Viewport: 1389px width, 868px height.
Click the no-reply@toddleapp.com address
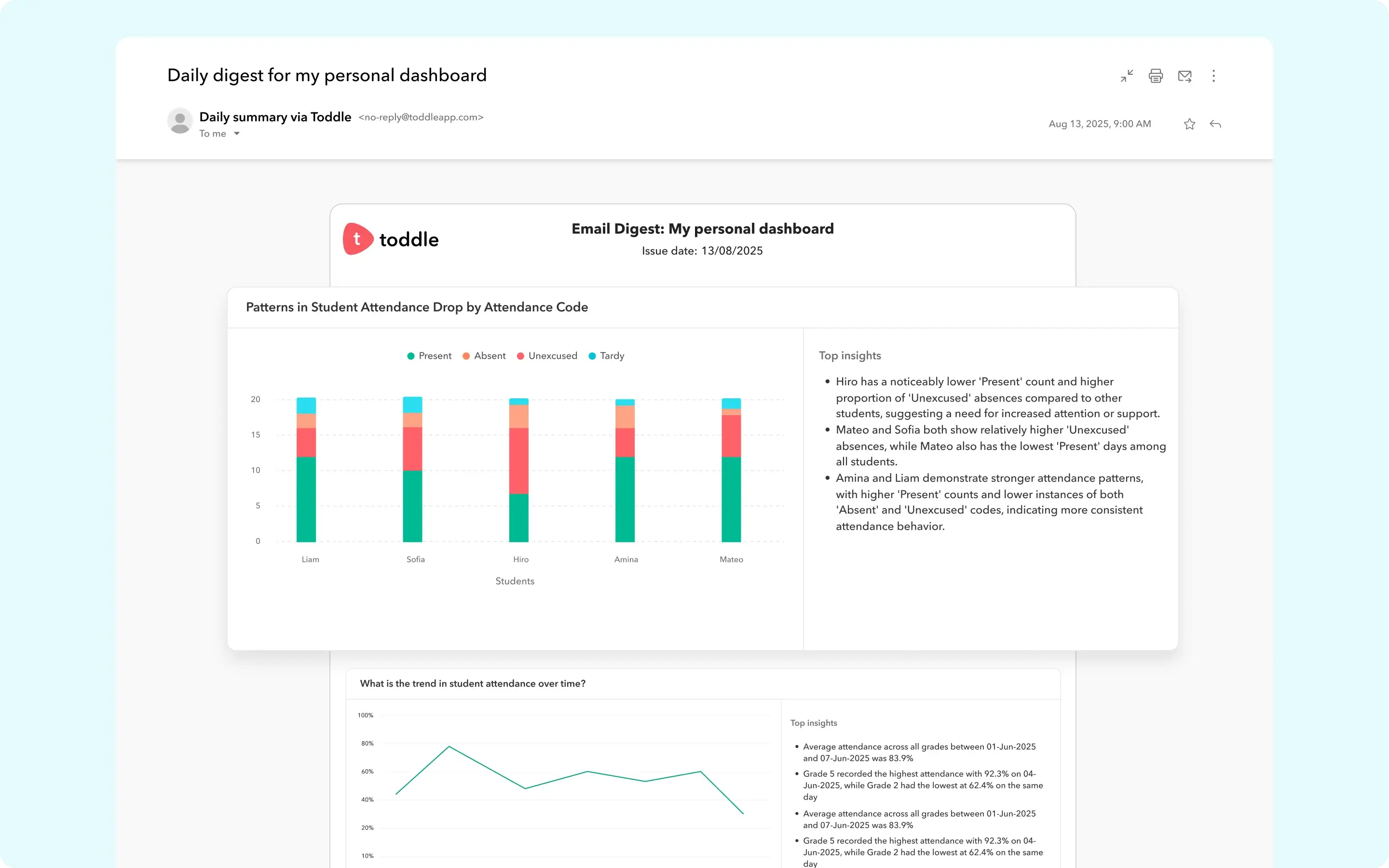(421, 117)
